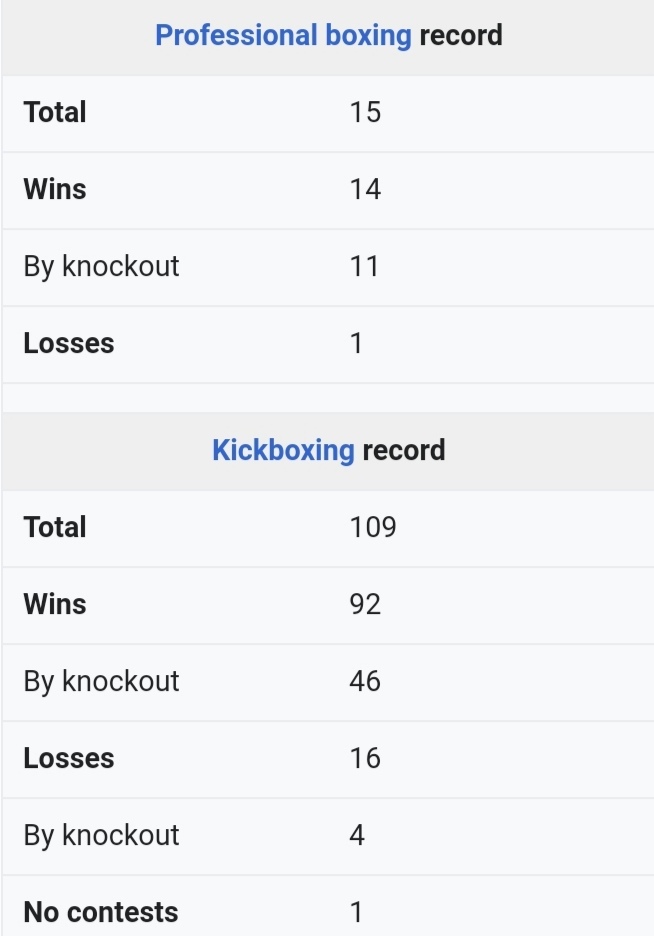The image size is (654, 936).
Task: Click record text in boxing header
Action: coord(461,36)
